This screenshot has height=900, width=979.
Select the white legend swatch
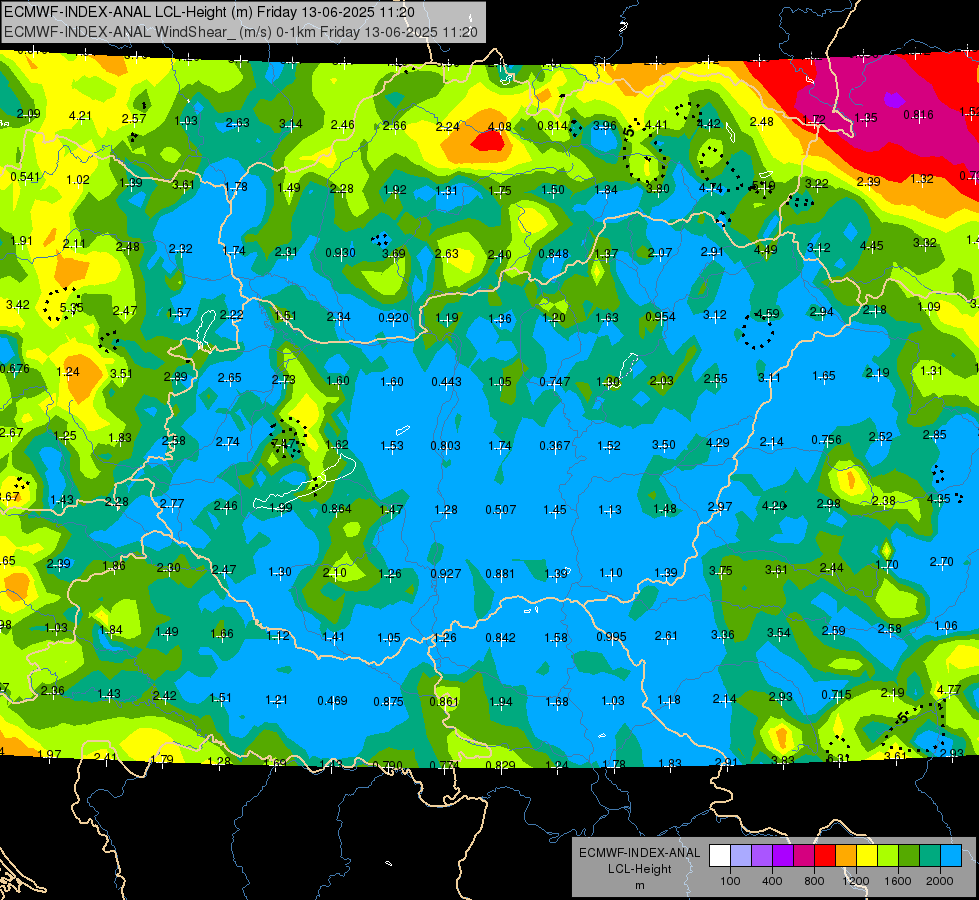(720, 855)
